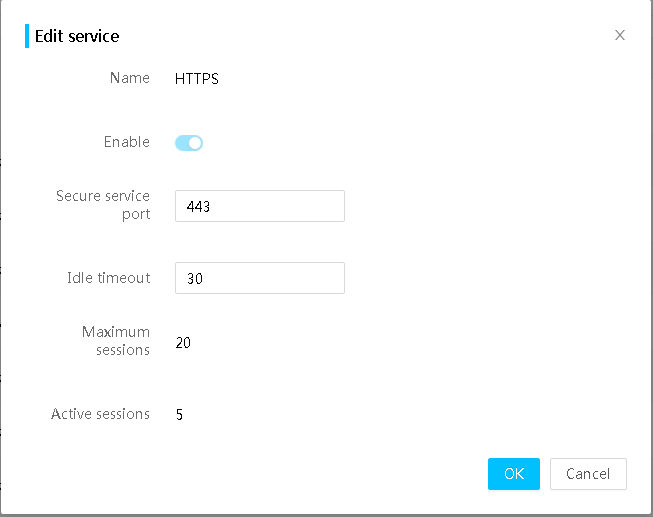The image size is (653, 517).
Task: Click the white knob of Enable switch
Action: 195,143
